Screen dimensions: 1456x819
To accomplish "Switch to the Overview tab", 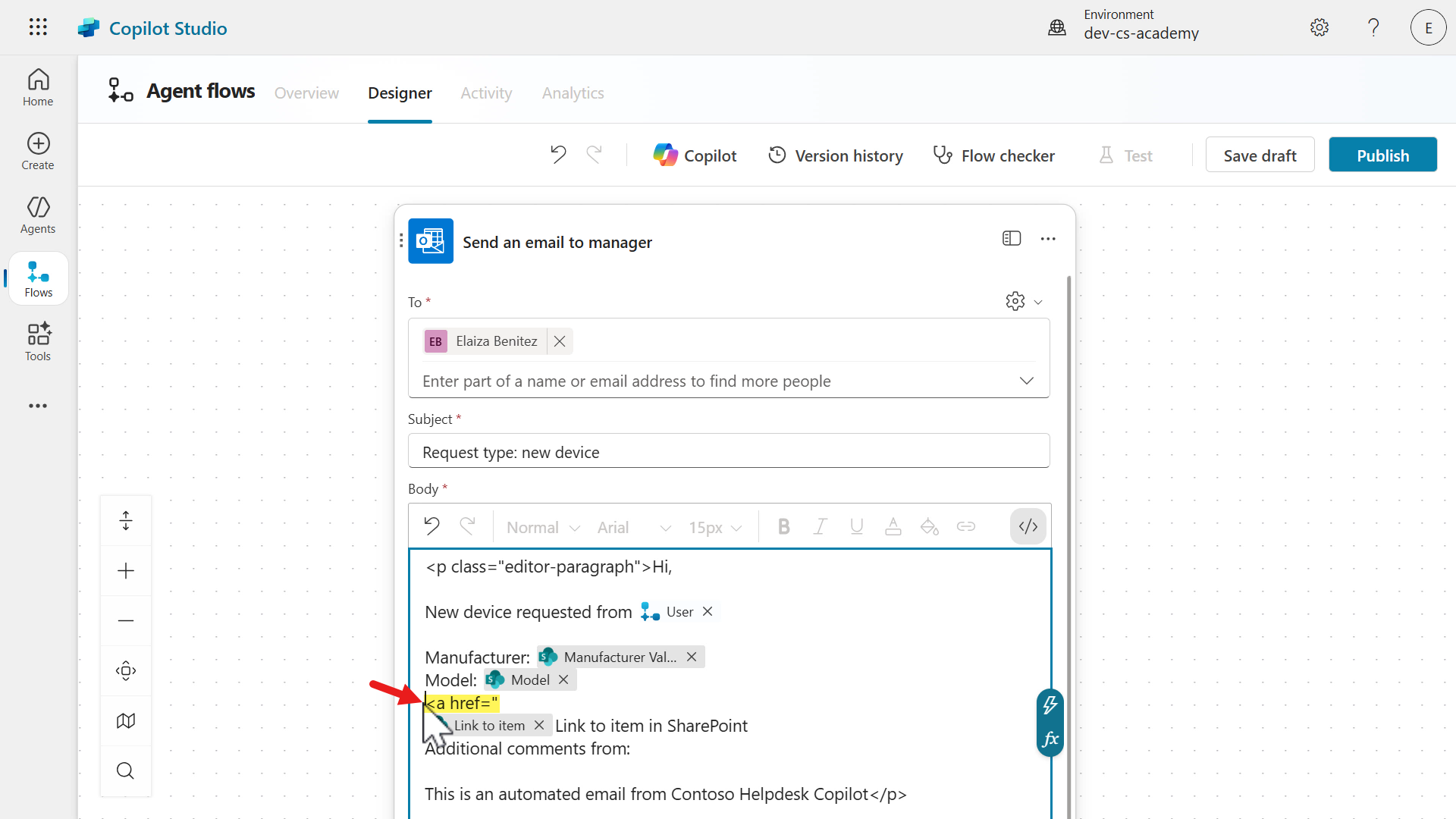I will pos(306,93).
